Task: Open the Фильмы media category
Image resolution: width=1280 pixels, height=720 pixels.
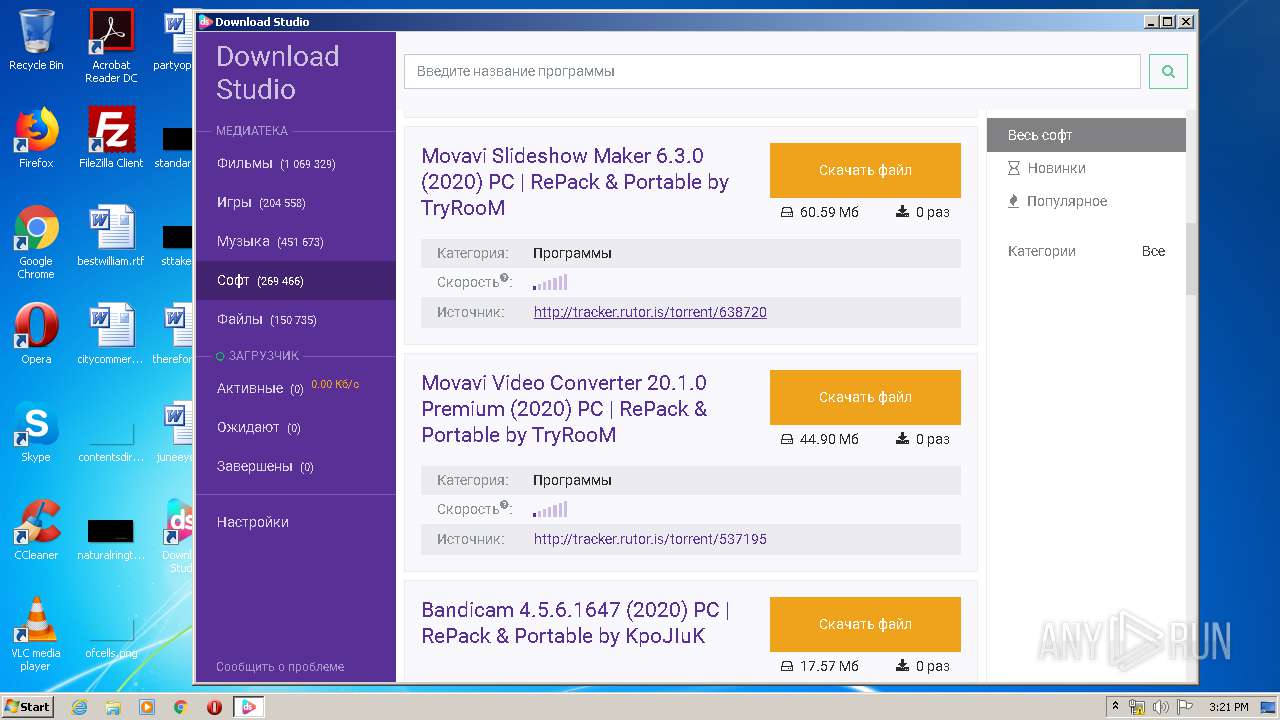Action: pyautogui.click(x=296, y=163)
